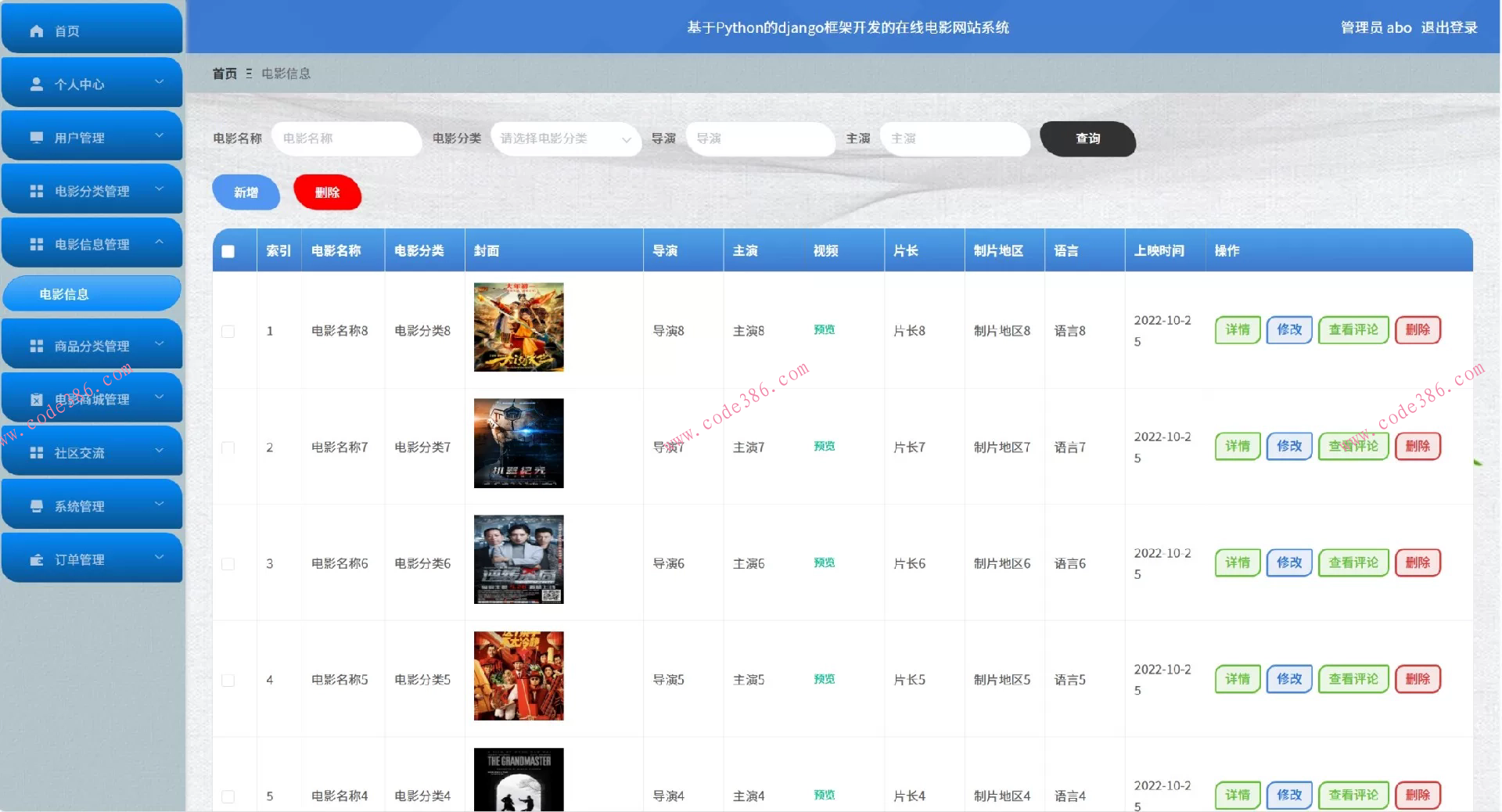
Task: Tick the checkbox for row 1
Action: (228, 332)
